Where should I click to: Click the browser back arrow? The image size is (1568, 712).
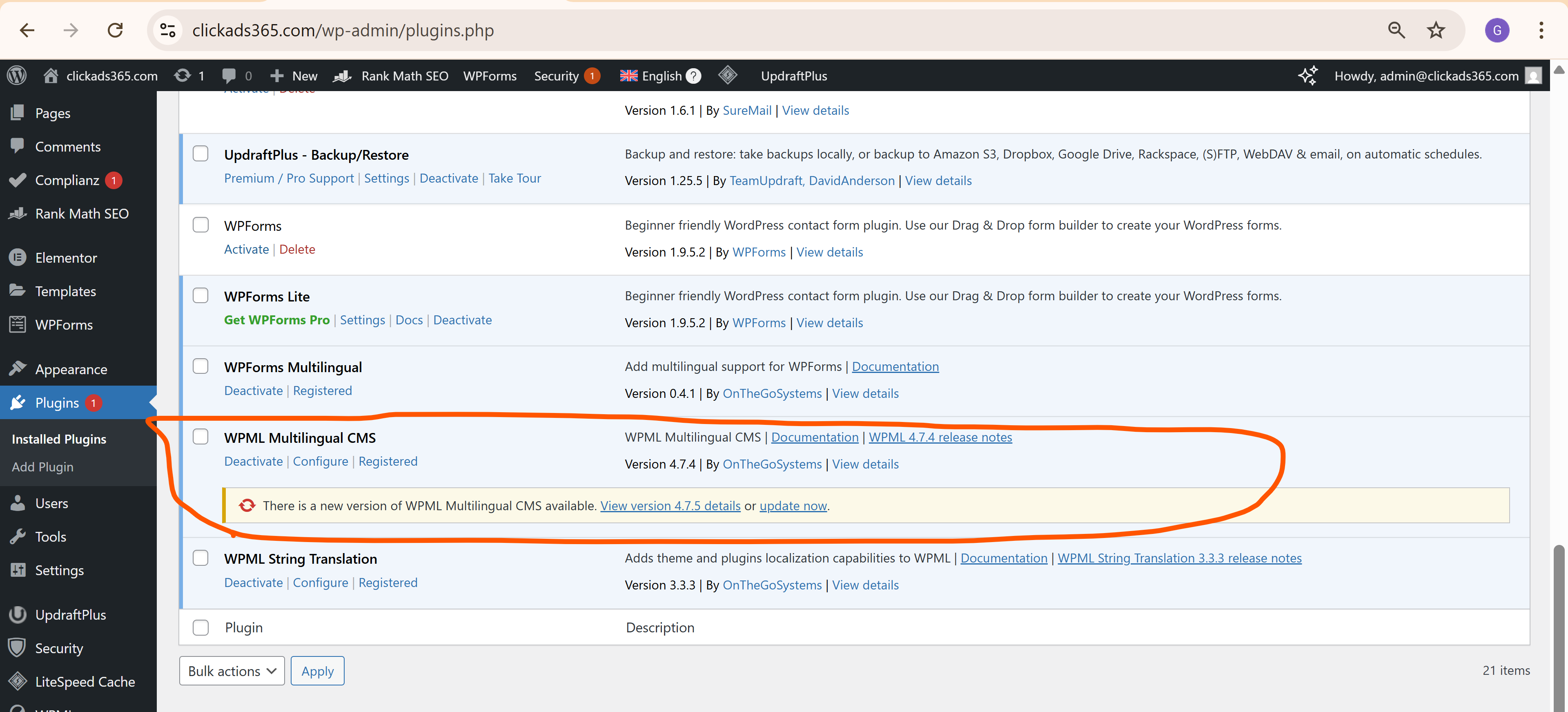click(x=27, y=30)
